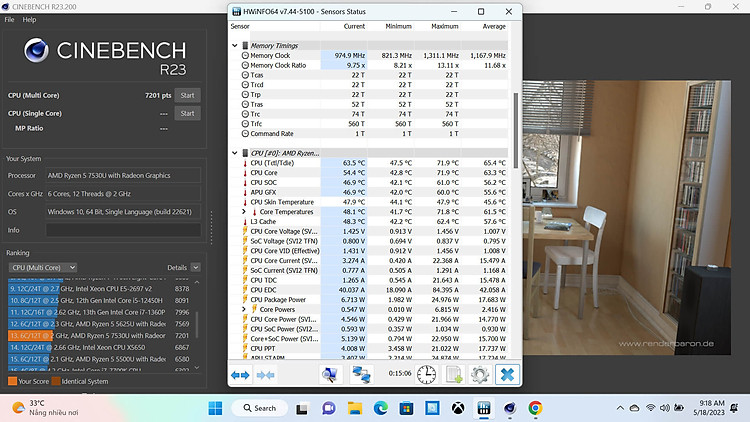Screen dimensions: 750x422
Task: Click the collapse sensor columns arrows icon in HWiNFO
Action: click(x=265, y=375)
